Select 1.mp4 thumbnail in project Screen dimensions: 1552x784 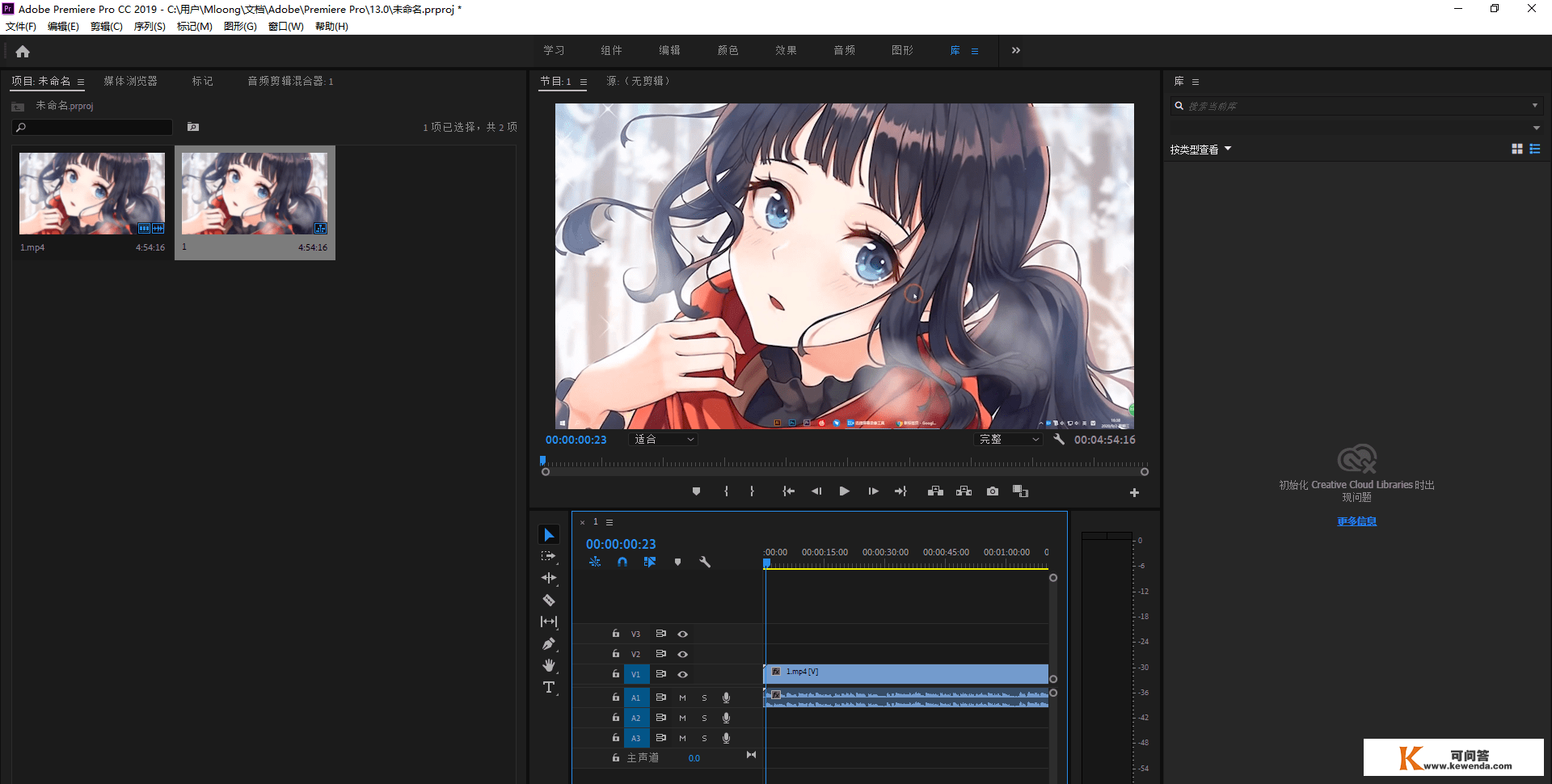click(x=92, y=194)
